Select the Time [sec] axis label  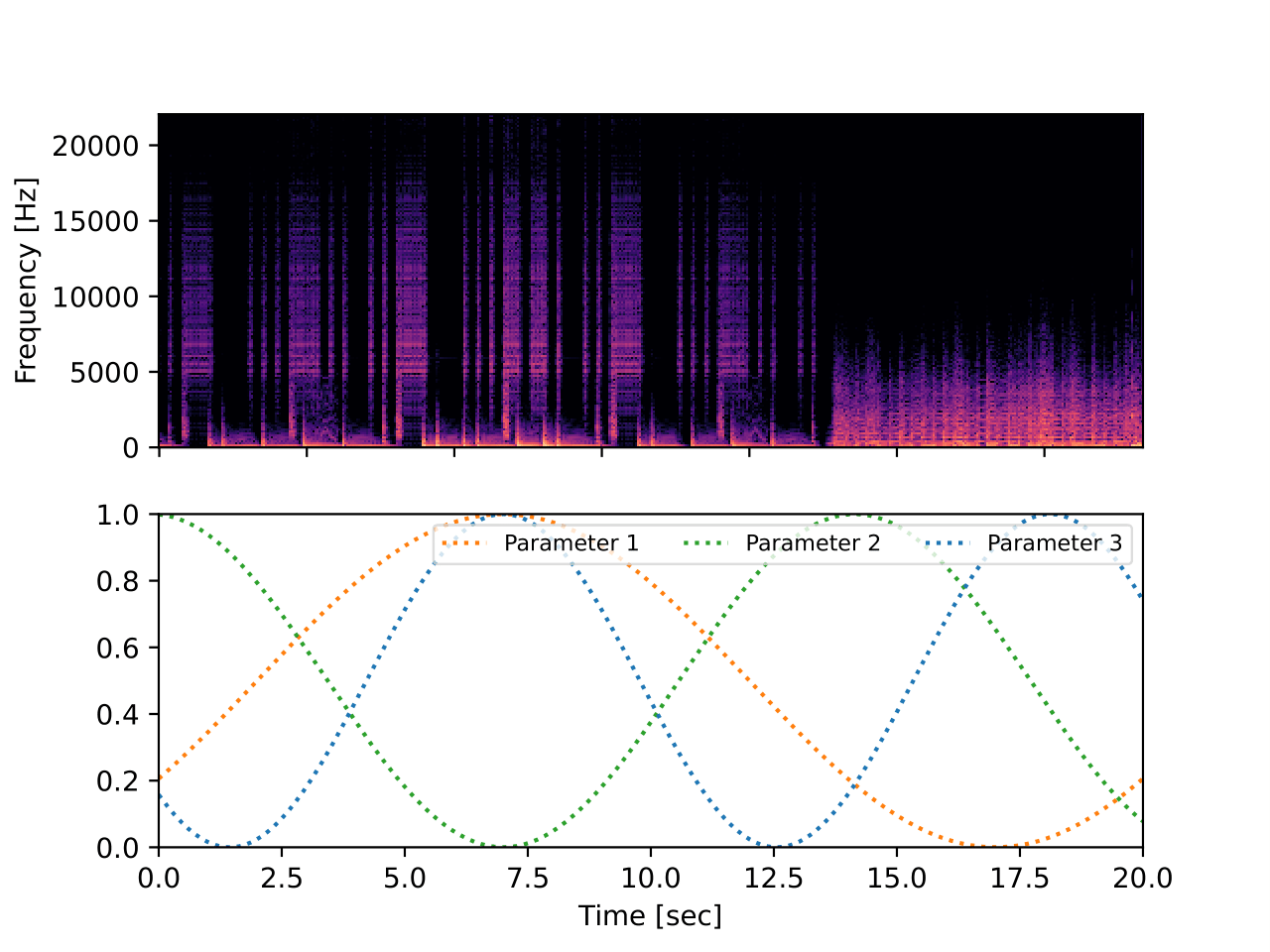click(x=652, y=916)
